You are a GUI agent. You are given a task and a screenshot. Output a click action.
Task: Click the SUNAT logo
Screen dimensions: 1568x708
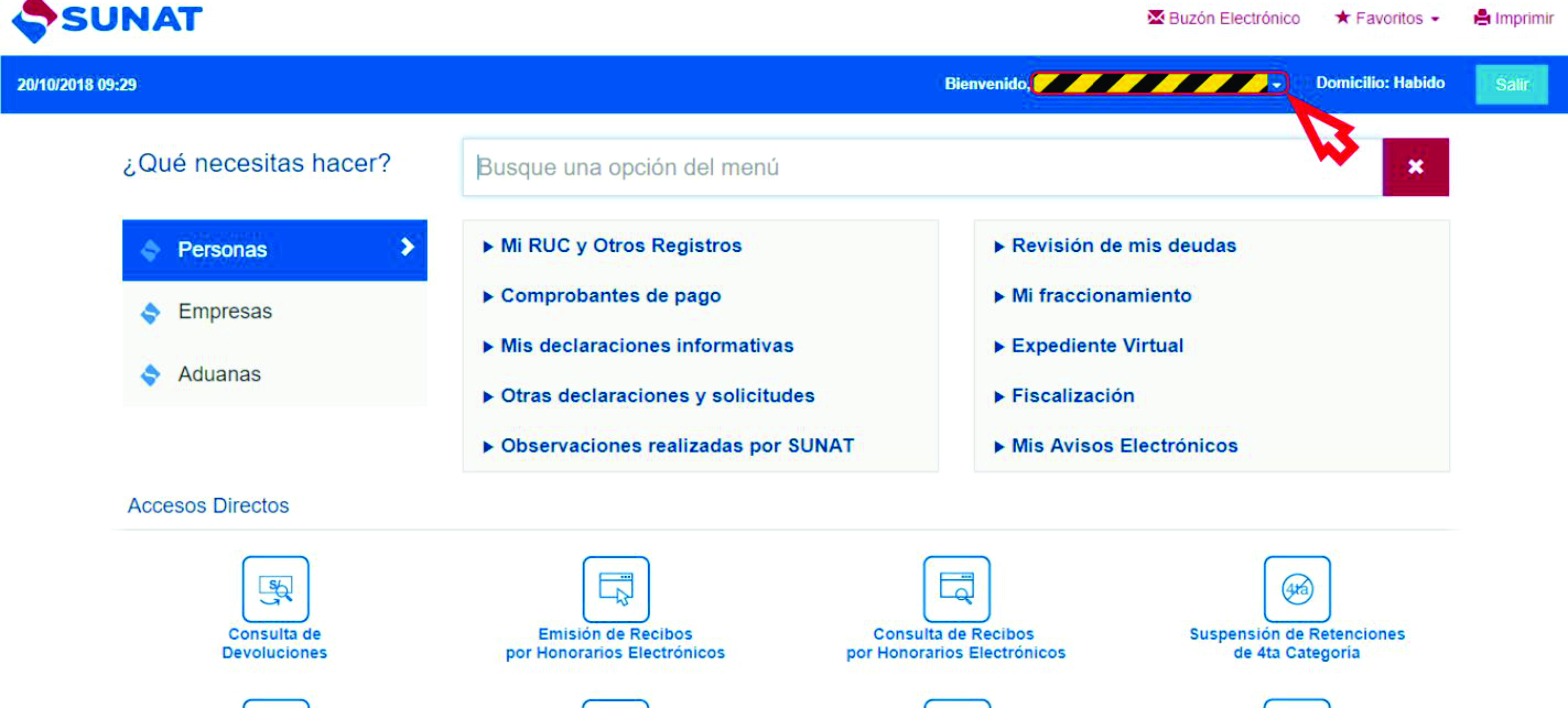click(108, 21)
